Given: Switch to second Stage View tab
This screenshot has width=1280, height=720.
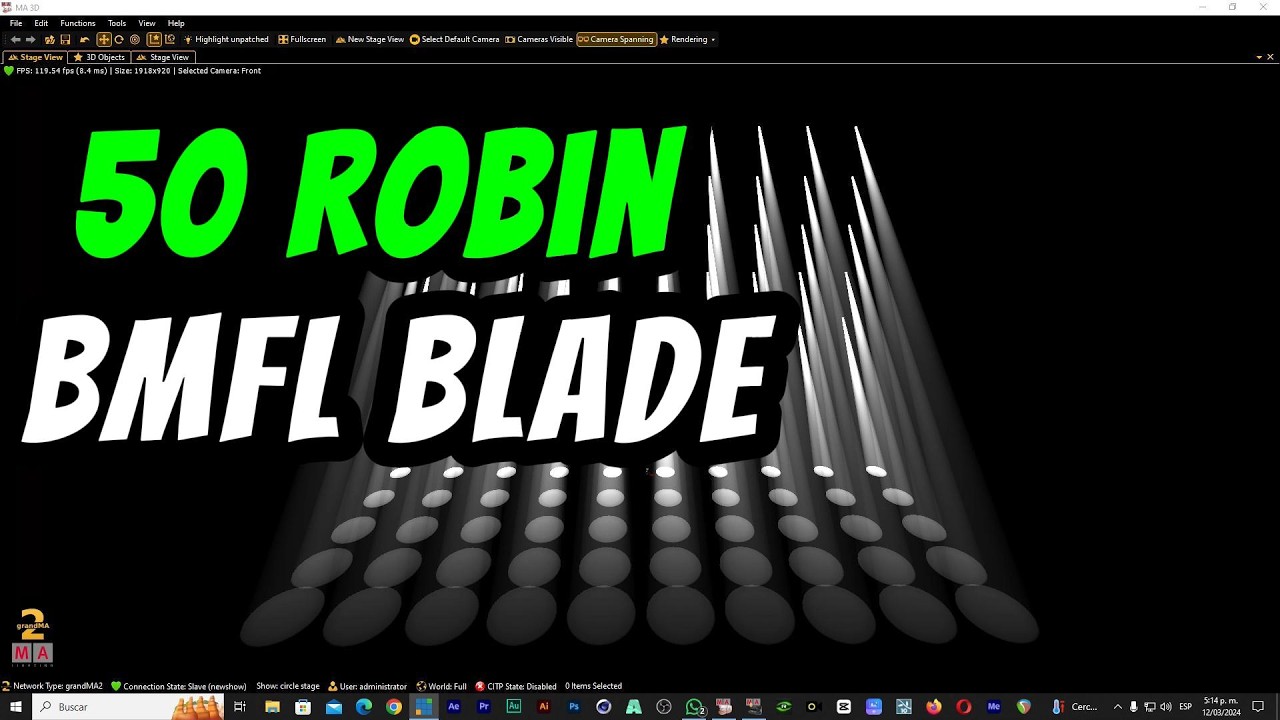Looking at the screenshot, I should tap(162, 57).
